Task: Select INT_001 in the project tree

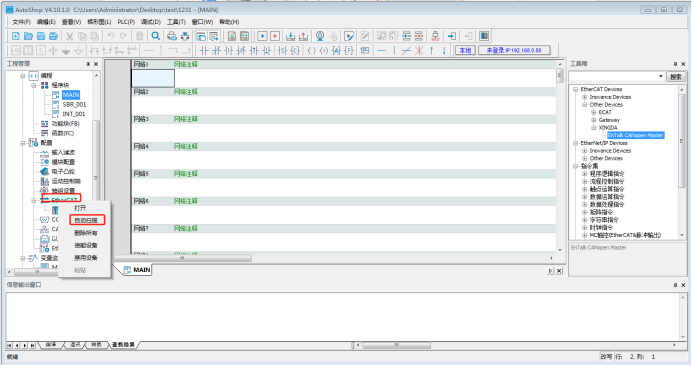Action: coord(74,114)
